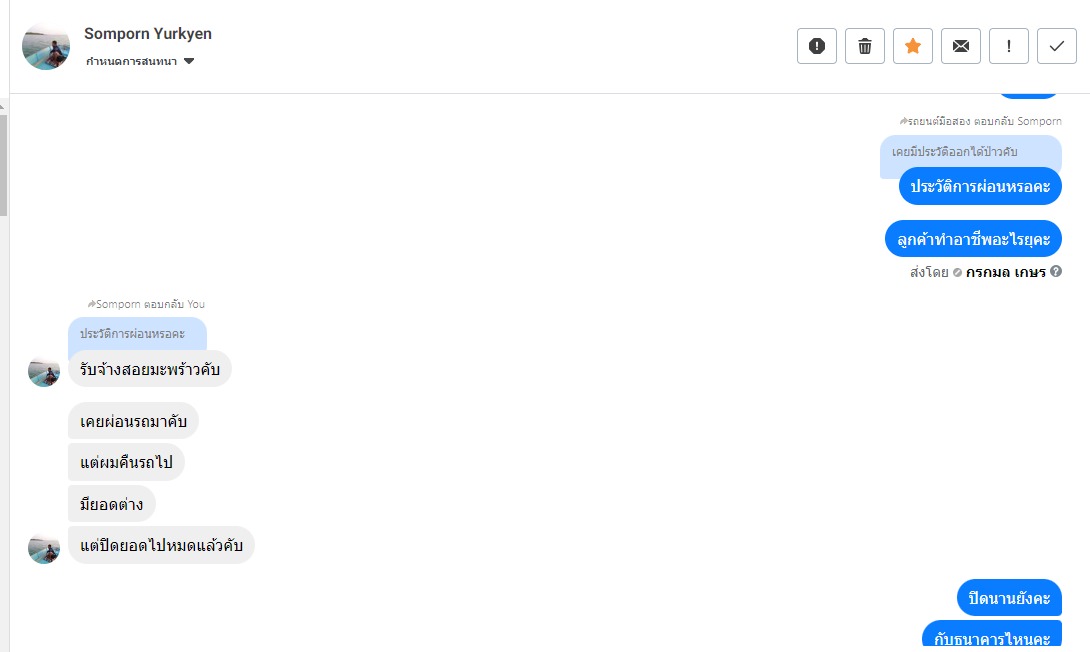Click Somporn's avatar beside แต่ปิดยอดไปหมดแล้วคับ
Screen dimensions: 1090x652
tap(44, 547)
